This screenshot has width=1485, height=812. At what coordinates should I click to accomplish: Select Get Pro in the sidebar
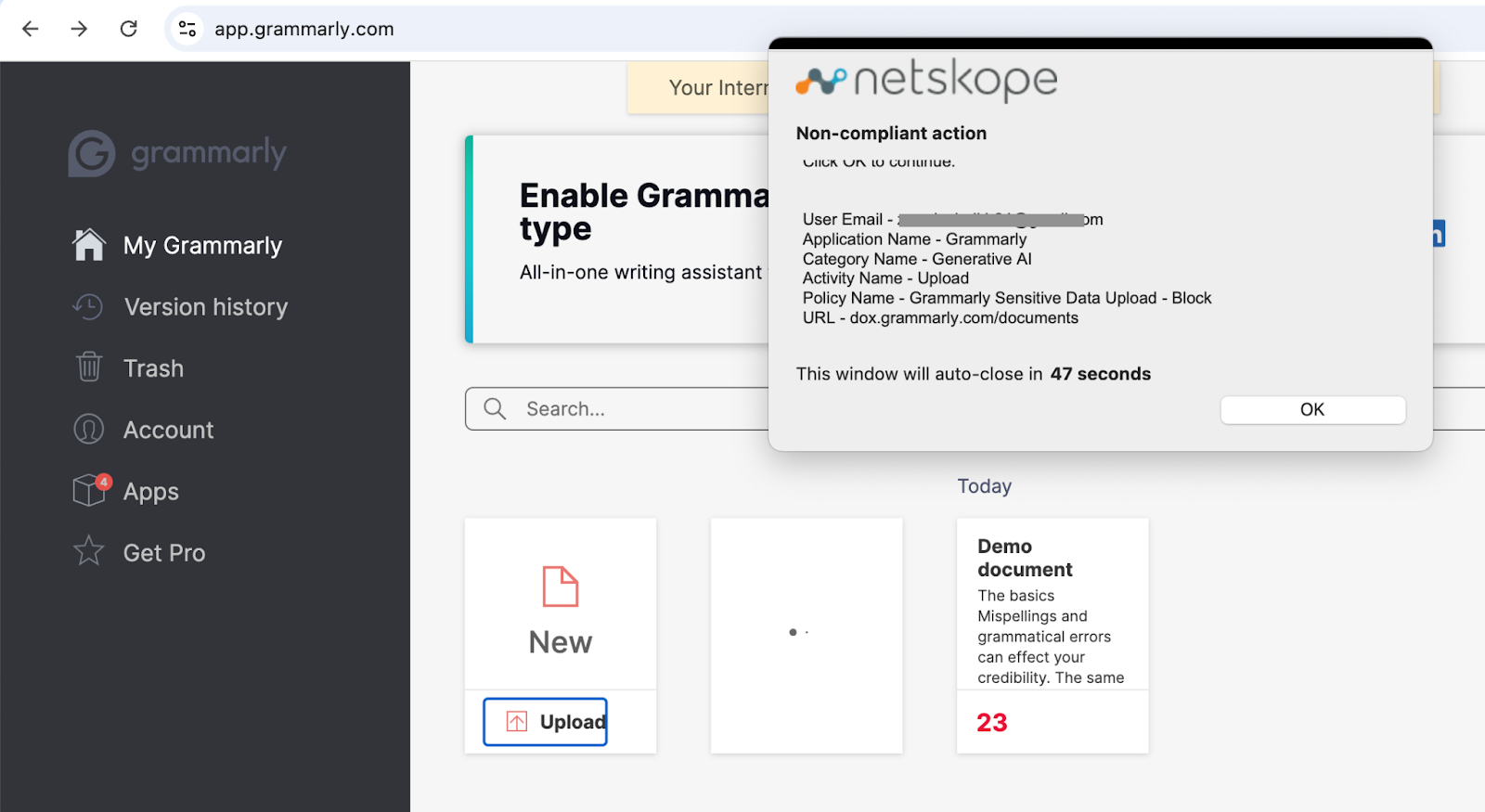coord(164,553)
